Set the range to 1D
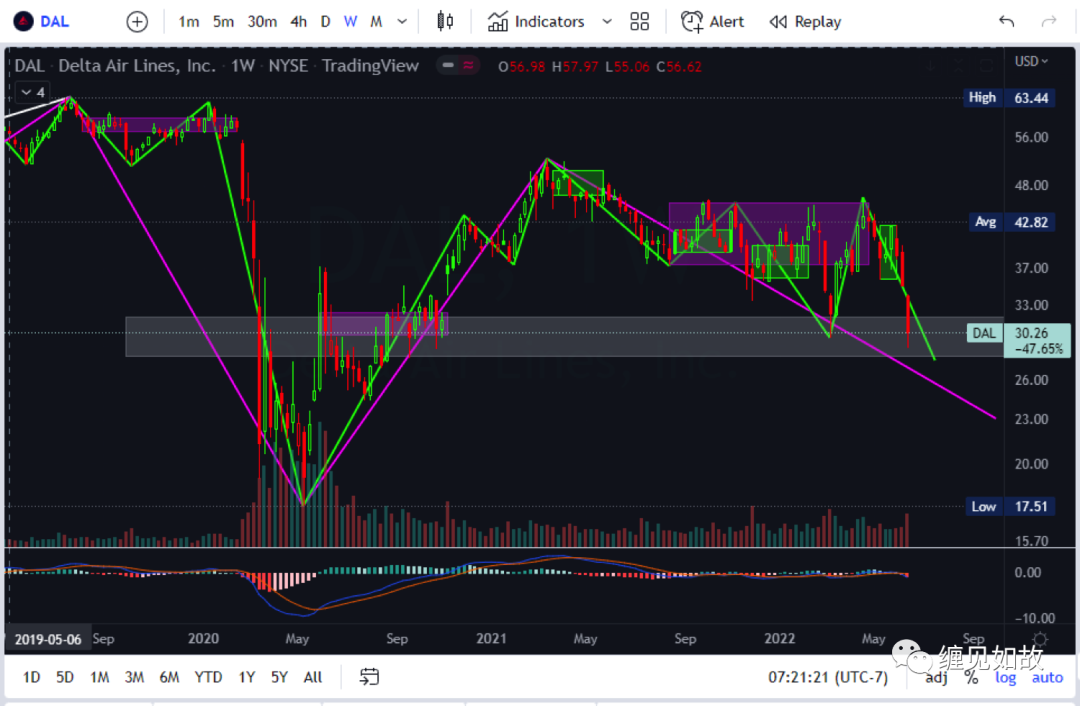Image resolution: width=1080 pixels, height=706 pixels. [31, 678]
